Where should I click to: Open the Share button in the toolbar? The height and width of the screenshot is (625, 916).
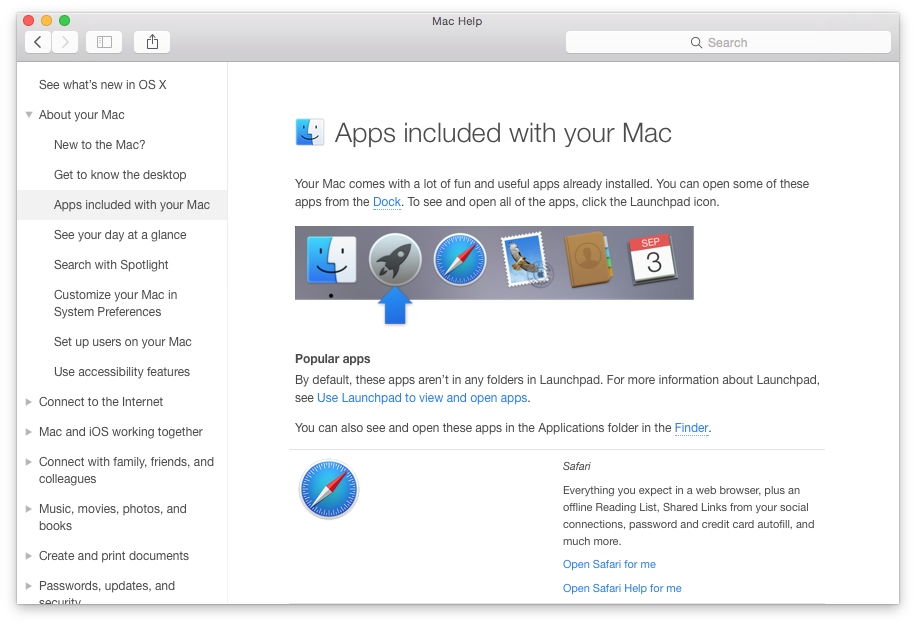(152, 42)
